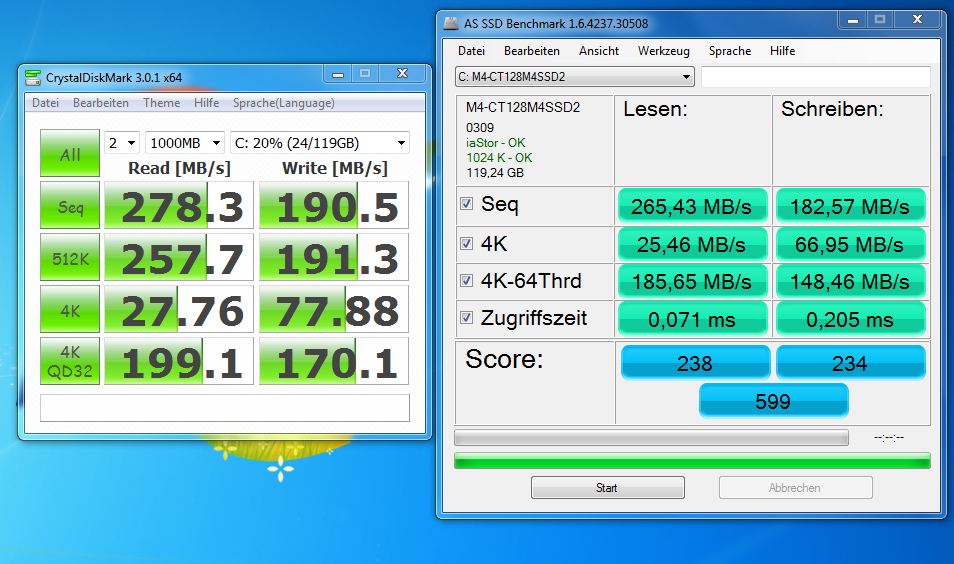Click the 0,205 ms write access time

click(850, 319)
